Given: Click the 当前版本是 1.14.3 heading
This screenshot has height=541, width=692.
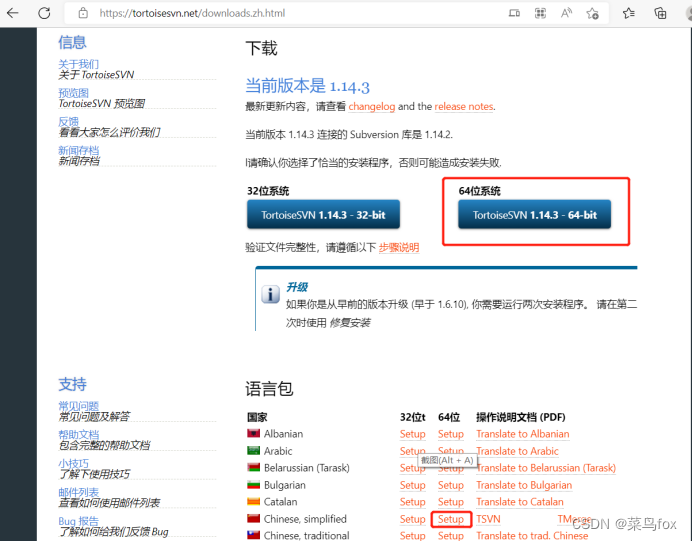Looking at the screenshot, I should (308, 86).
